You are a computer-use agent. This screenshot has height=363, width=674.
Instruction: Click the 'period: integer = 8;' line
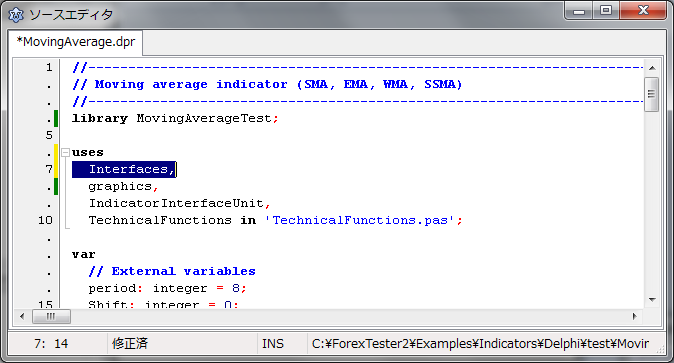[x=167, y=288]
